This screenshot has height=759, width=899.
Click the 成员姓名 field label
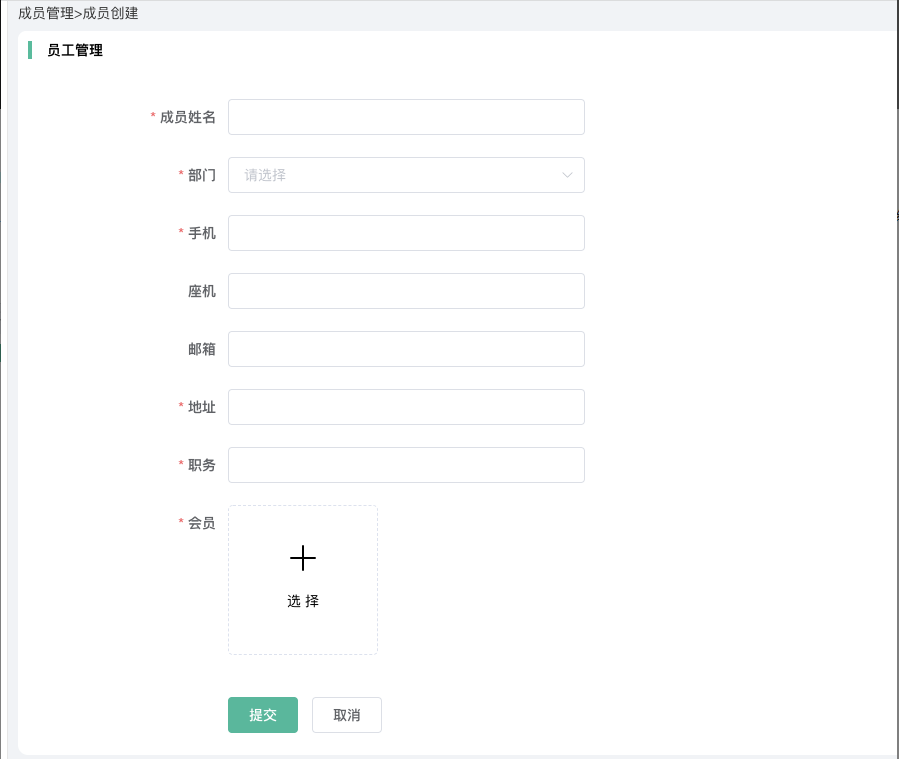click(x=188, y=117)
